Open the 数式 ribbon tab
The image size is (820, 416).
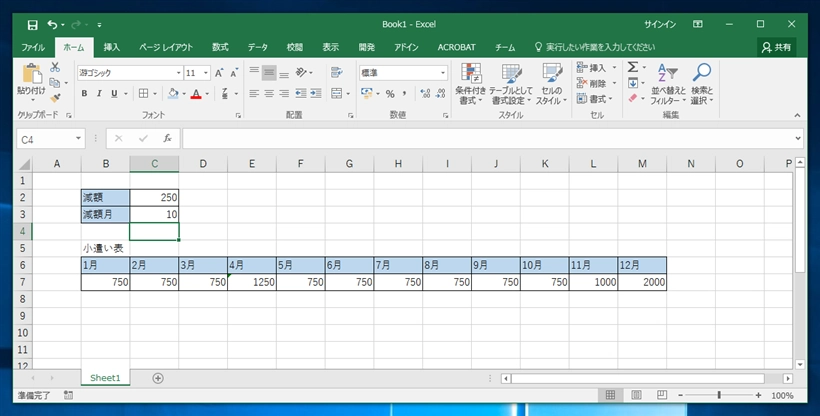point(220,47)
